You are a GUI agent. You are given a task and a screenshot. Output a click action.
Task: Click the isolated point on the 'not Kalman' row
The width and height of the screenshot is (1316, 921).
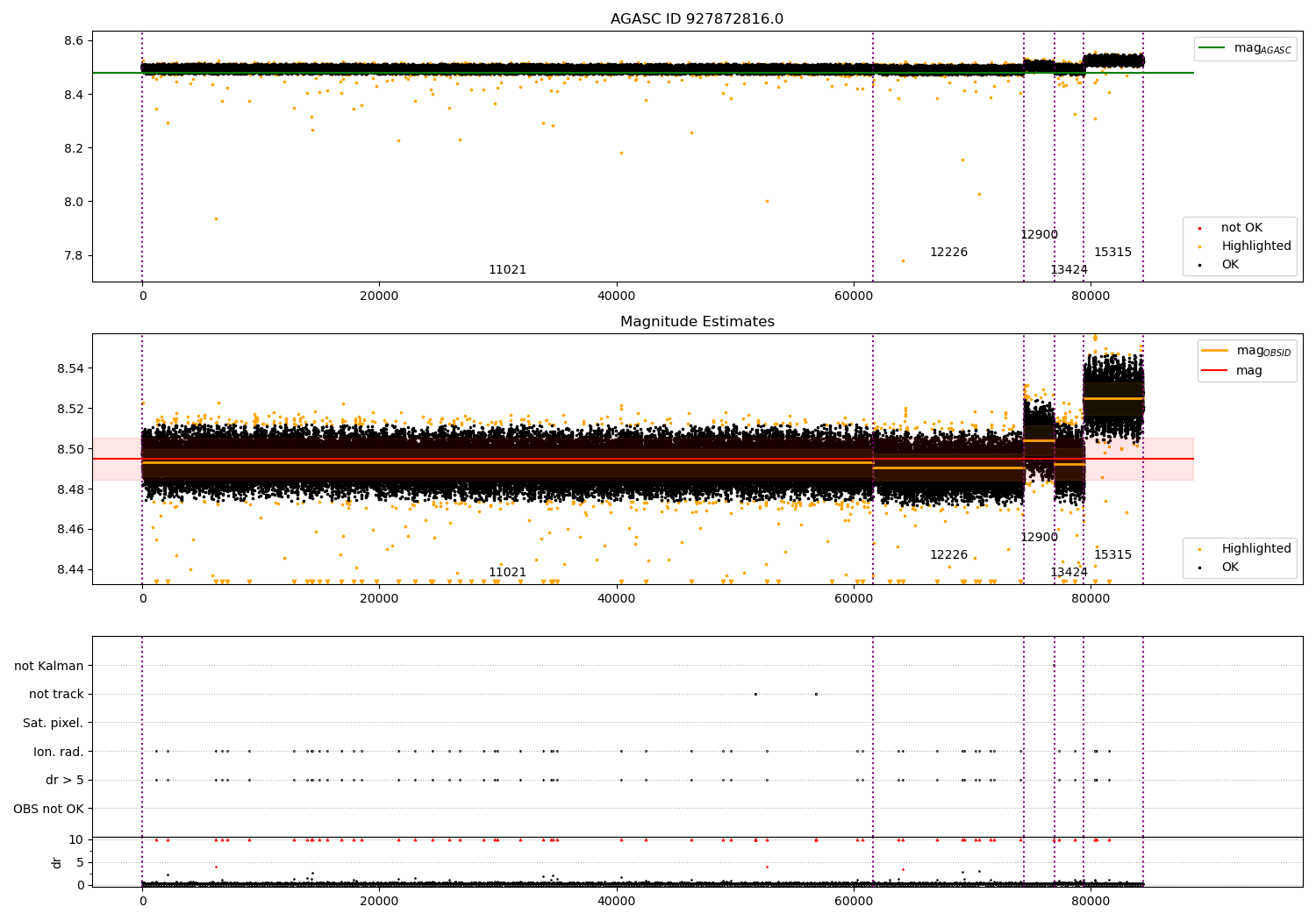[1055, 666]
